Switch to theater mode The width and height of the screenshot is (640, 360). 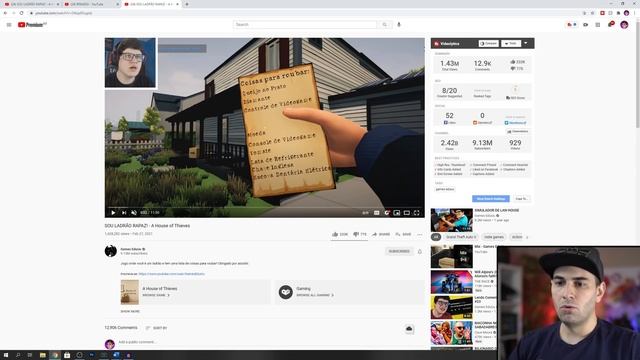pyautogui.click(x=407, y=213)
